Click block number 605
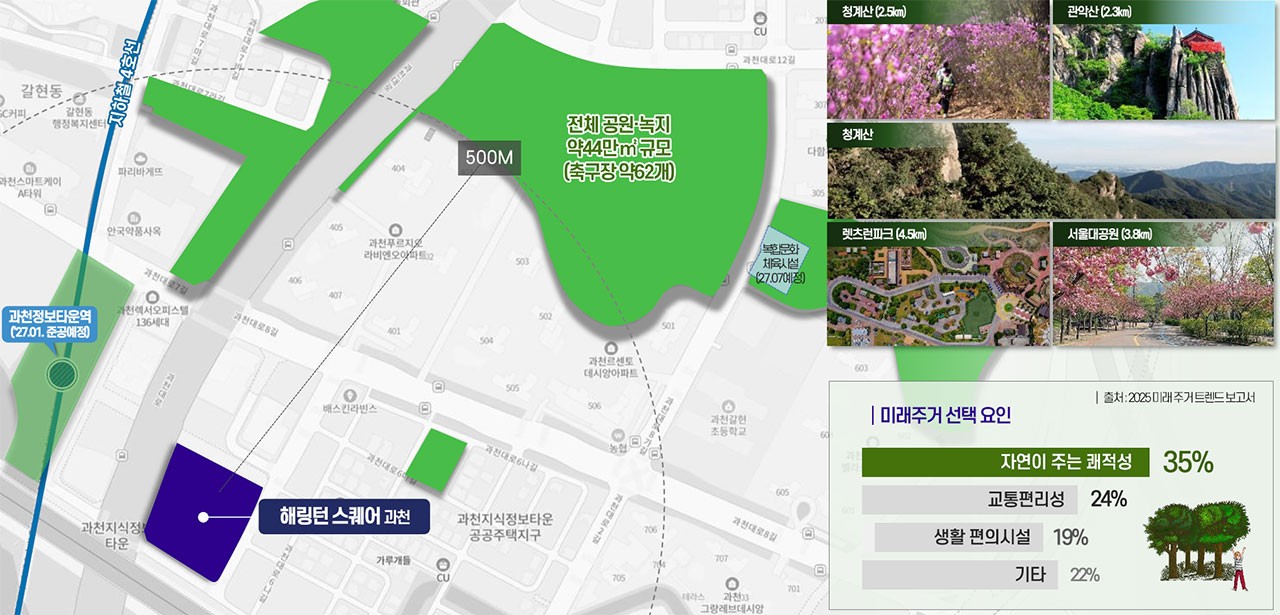Image resolution: width=1280 pixels, height=615 pixels. pyautogui.click(x=781, y=493)
